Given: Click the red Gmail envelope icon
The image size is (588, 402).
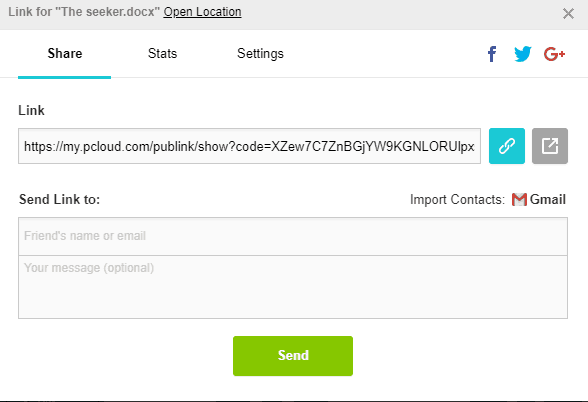Looking at the screenshot, I should click(x=519, y=200).
